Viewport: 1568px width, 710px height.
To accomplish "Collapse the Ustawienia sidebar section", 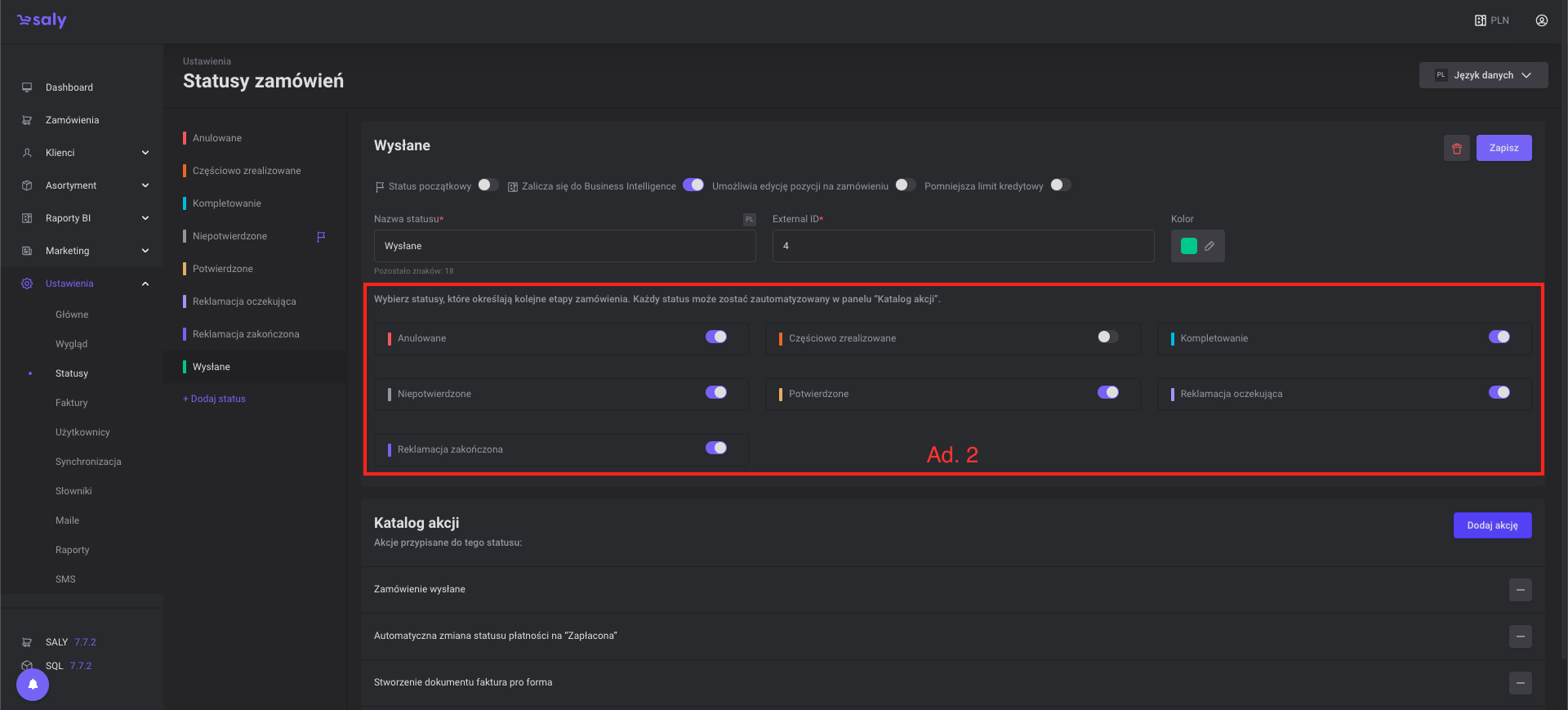I will point(145,284).
